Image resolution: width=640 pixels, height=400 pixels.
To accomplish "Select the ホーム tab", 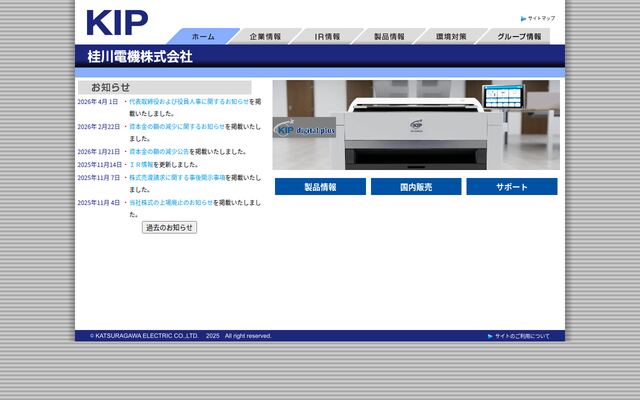I will tap(203, 36).
